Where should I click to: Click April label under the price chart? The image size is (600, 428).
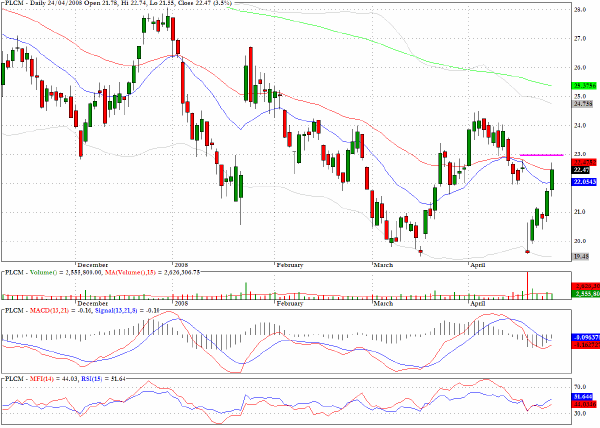(478, 265)
